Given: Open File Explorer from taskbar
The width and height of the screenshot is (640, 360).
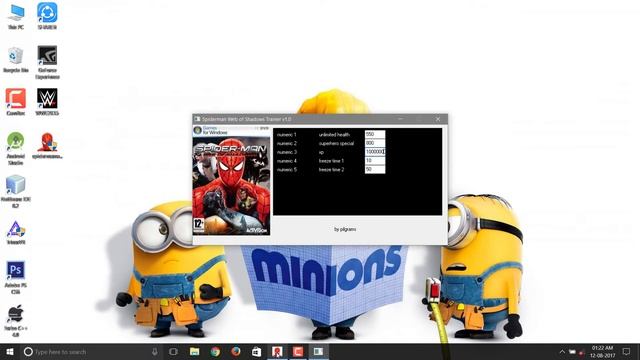Looking at the screenshot, I should point(195,351).
